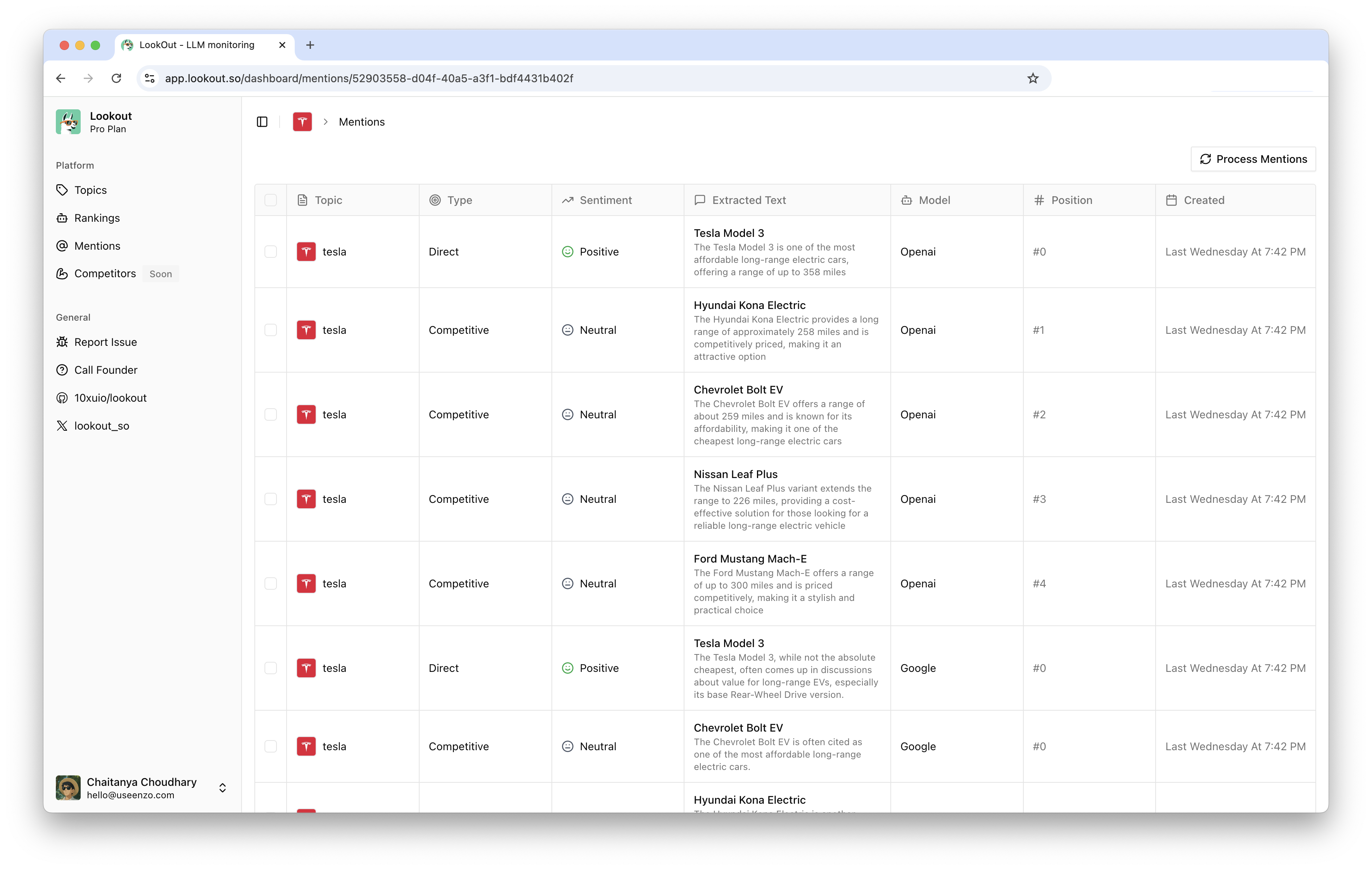
Task: Check the Nissan Leaf Plus row
Action: [271, 500]
